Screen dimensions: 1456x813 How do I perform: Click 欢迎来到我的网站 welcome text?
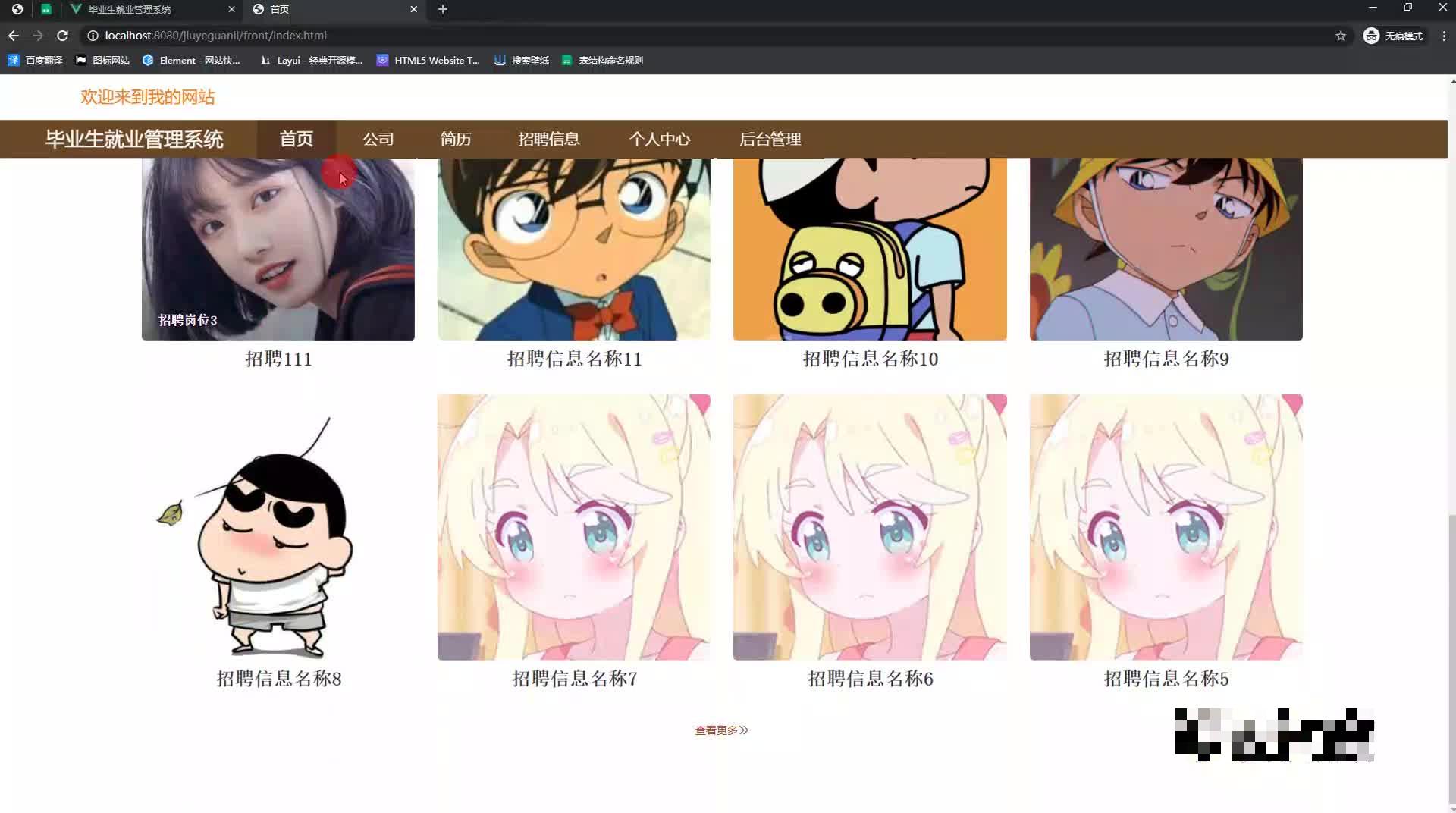click(x=148, y=97)
